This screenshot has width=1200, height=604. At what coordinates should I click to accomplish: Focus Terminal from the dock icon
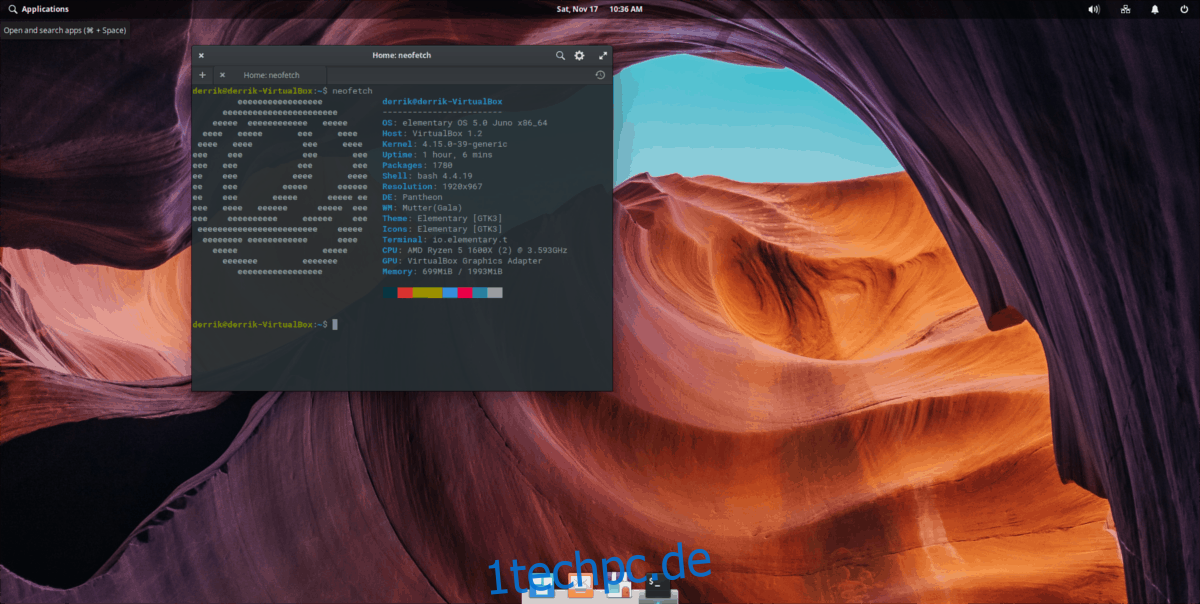coord(656,586)
